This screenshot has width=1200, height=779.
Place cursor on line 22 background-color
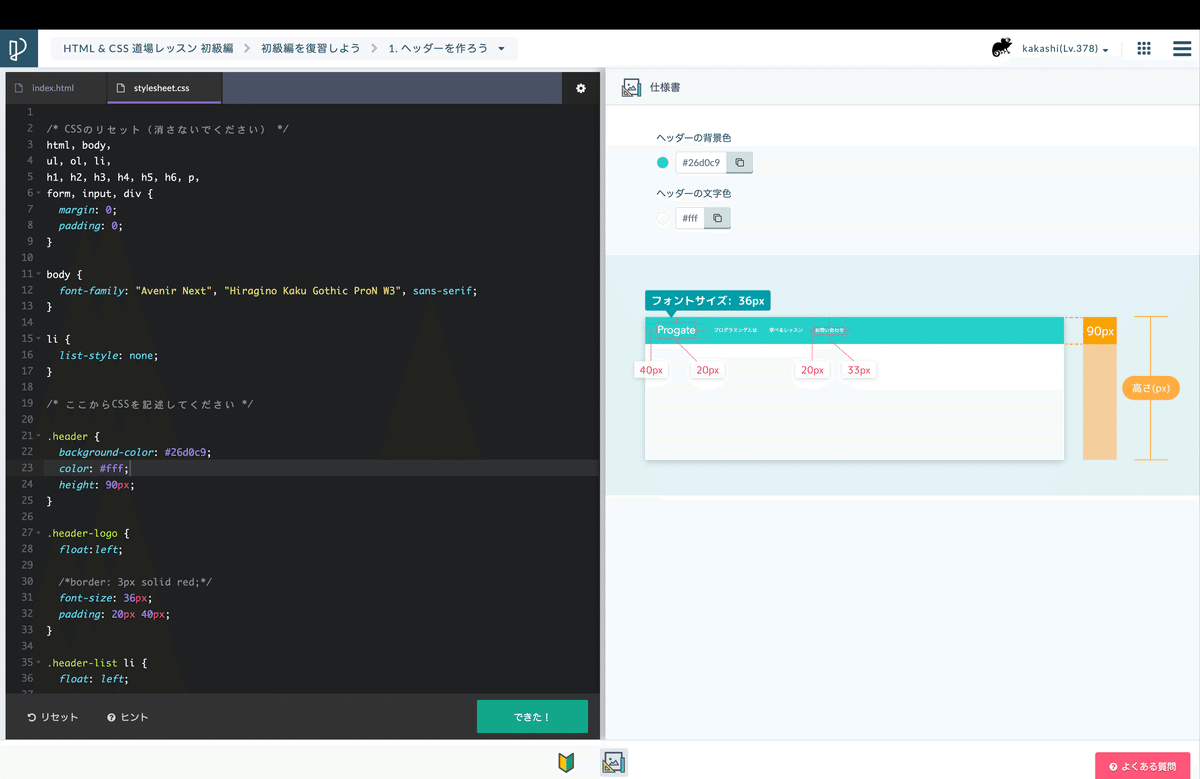click(135, 452)
